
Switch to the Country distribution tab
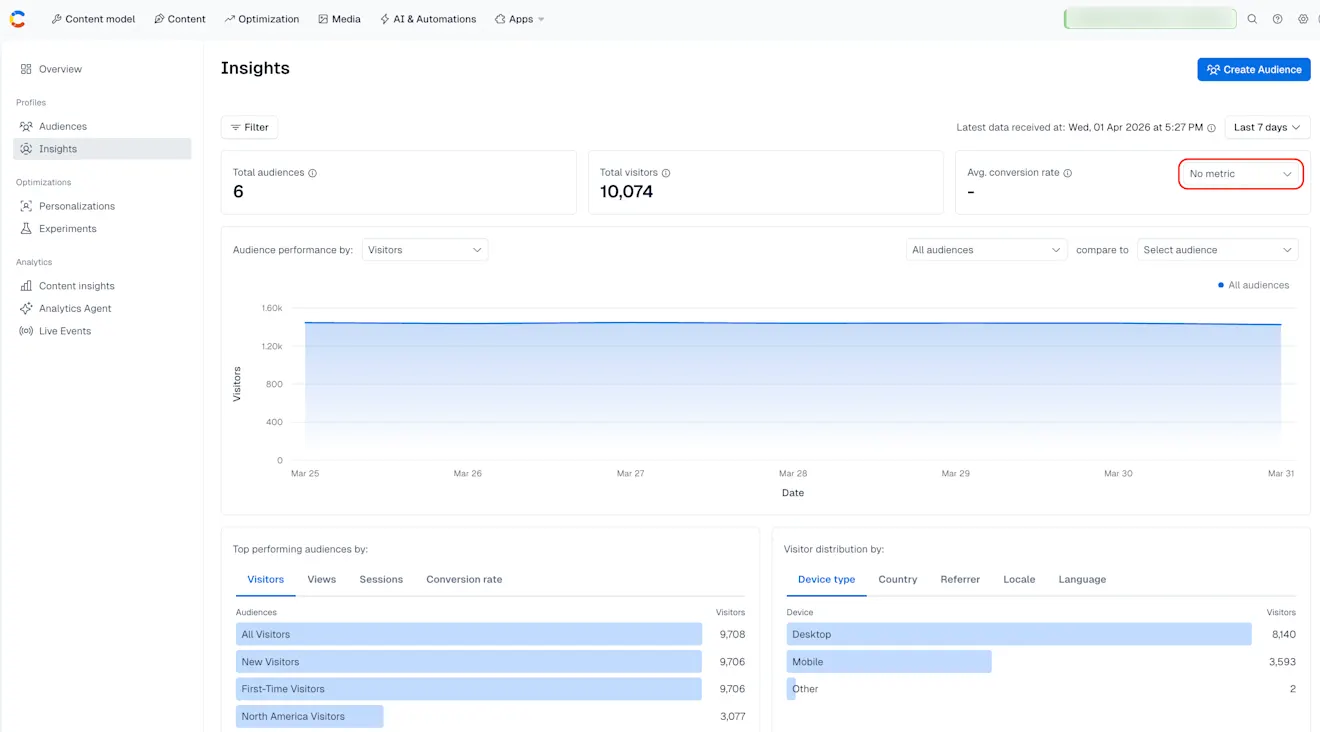tap(897, 579)
